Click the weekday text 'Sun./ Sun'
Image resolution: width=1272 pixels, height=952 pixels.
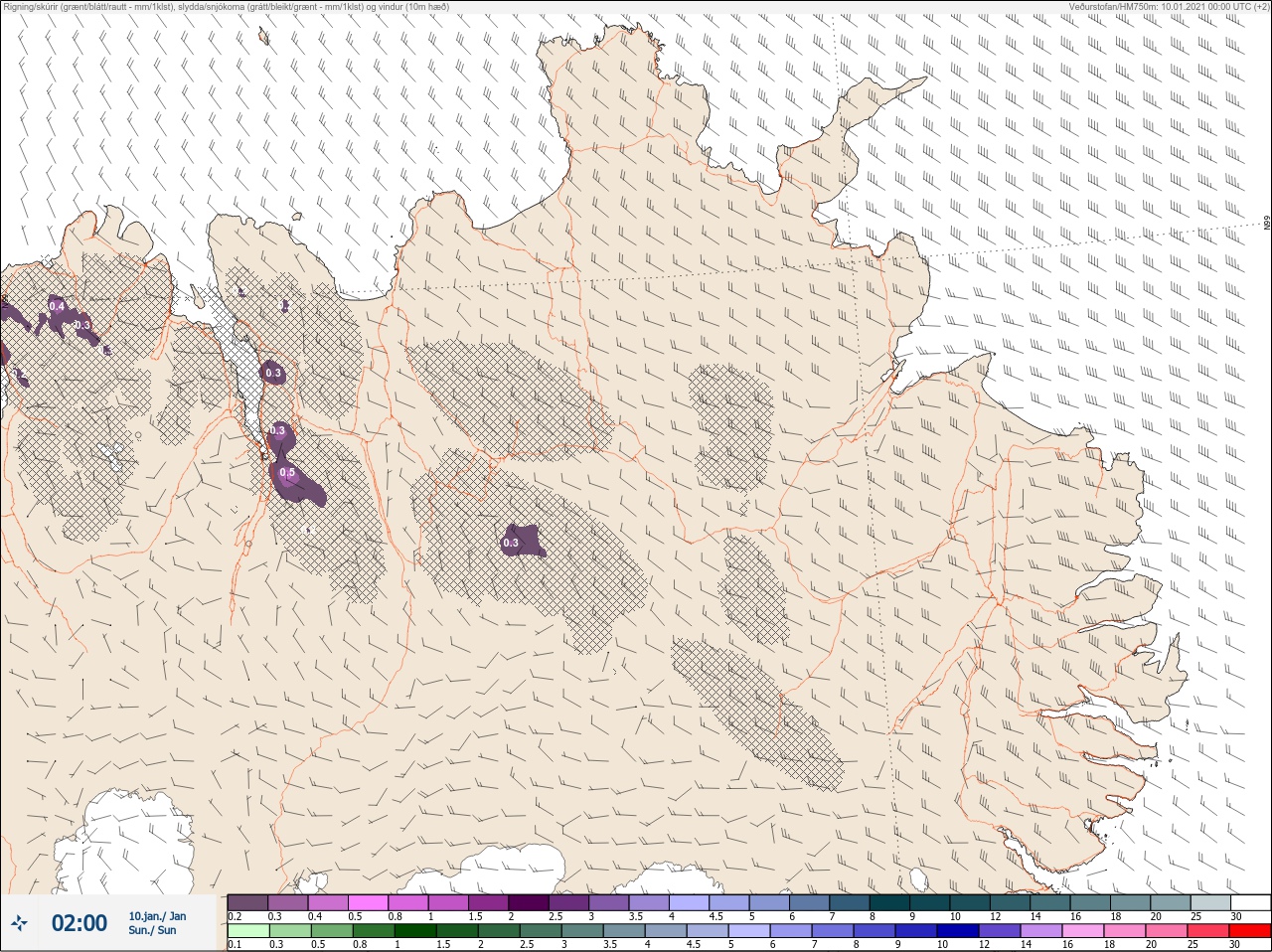point(152,930)
